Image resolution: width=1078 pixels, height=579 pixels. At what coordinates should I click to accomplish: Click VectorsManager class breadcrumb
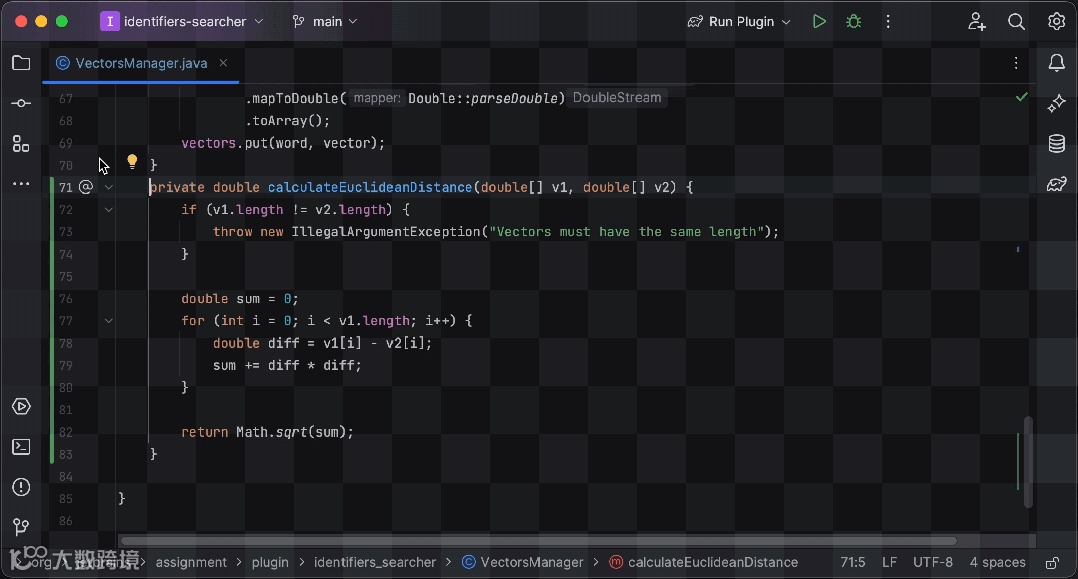point(522,562)
